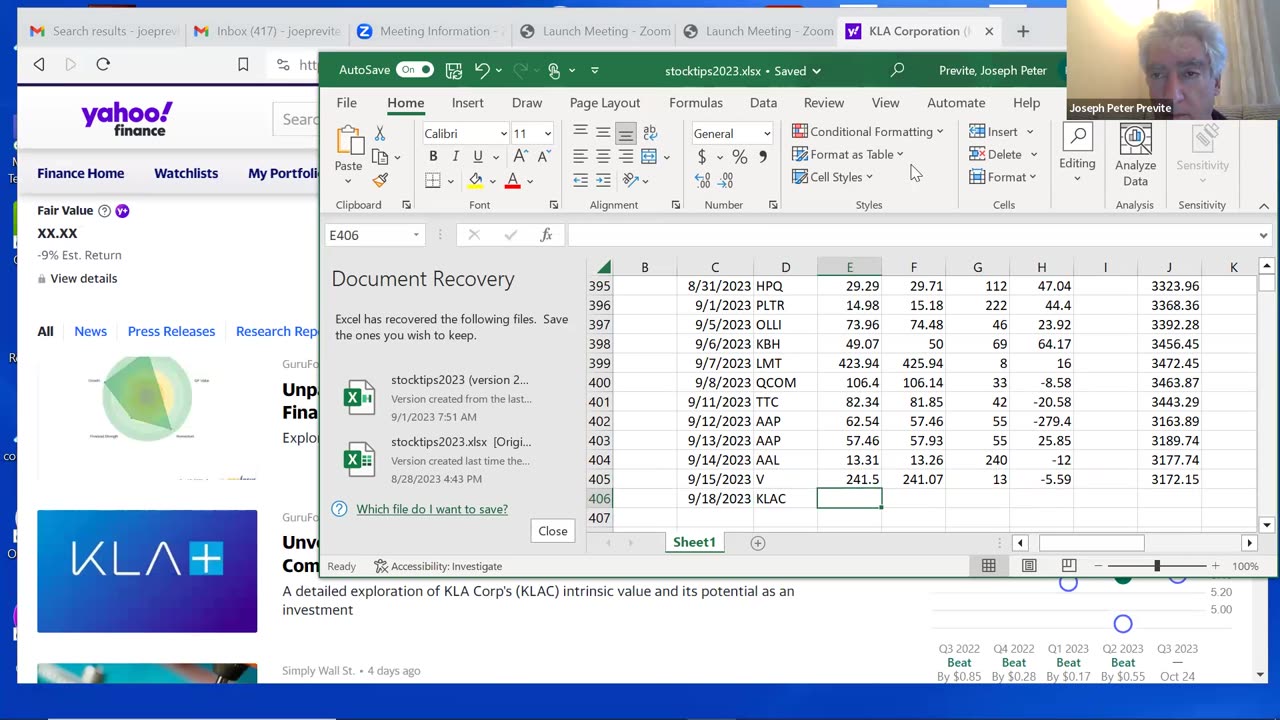The image size is (1280, 720).
Task: Click the Align Right icon
Action: (x=626, y=156)
